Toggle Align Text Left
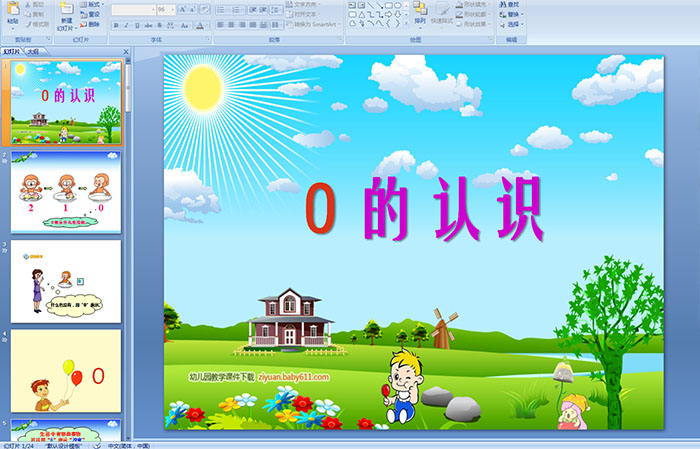700x449 pixels. pyautogui.click(x=220, y=25)
